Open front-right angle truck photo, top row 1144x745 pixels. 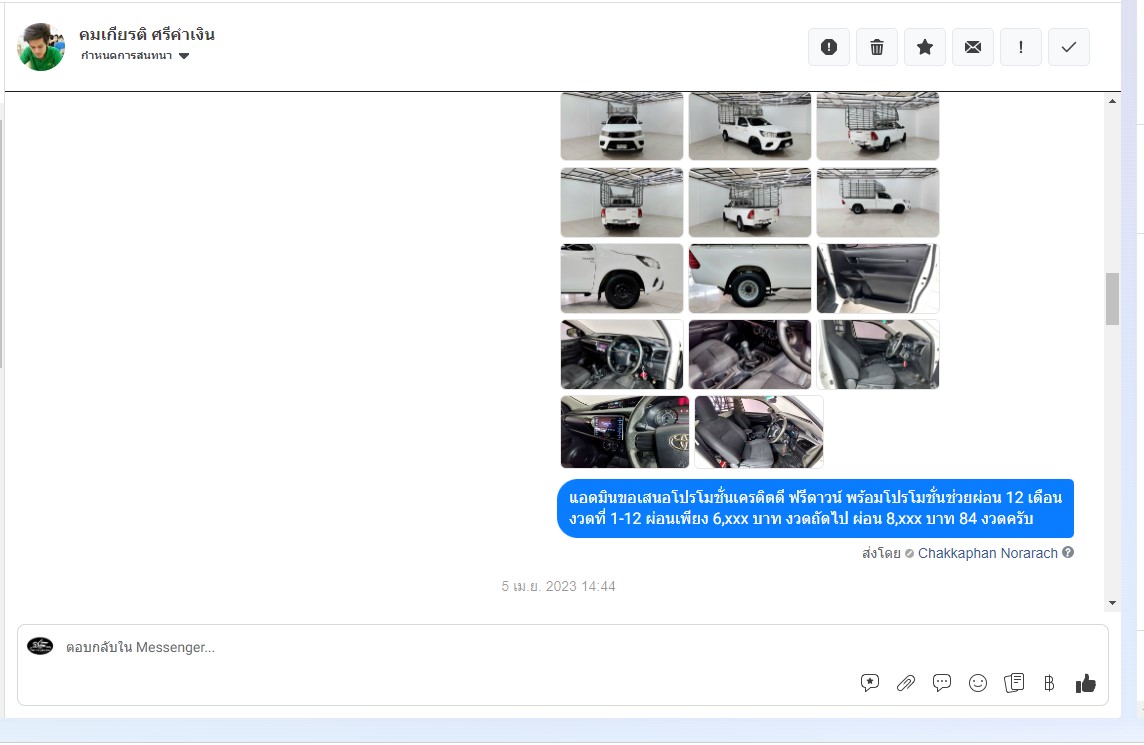click(x=749, y=126)
